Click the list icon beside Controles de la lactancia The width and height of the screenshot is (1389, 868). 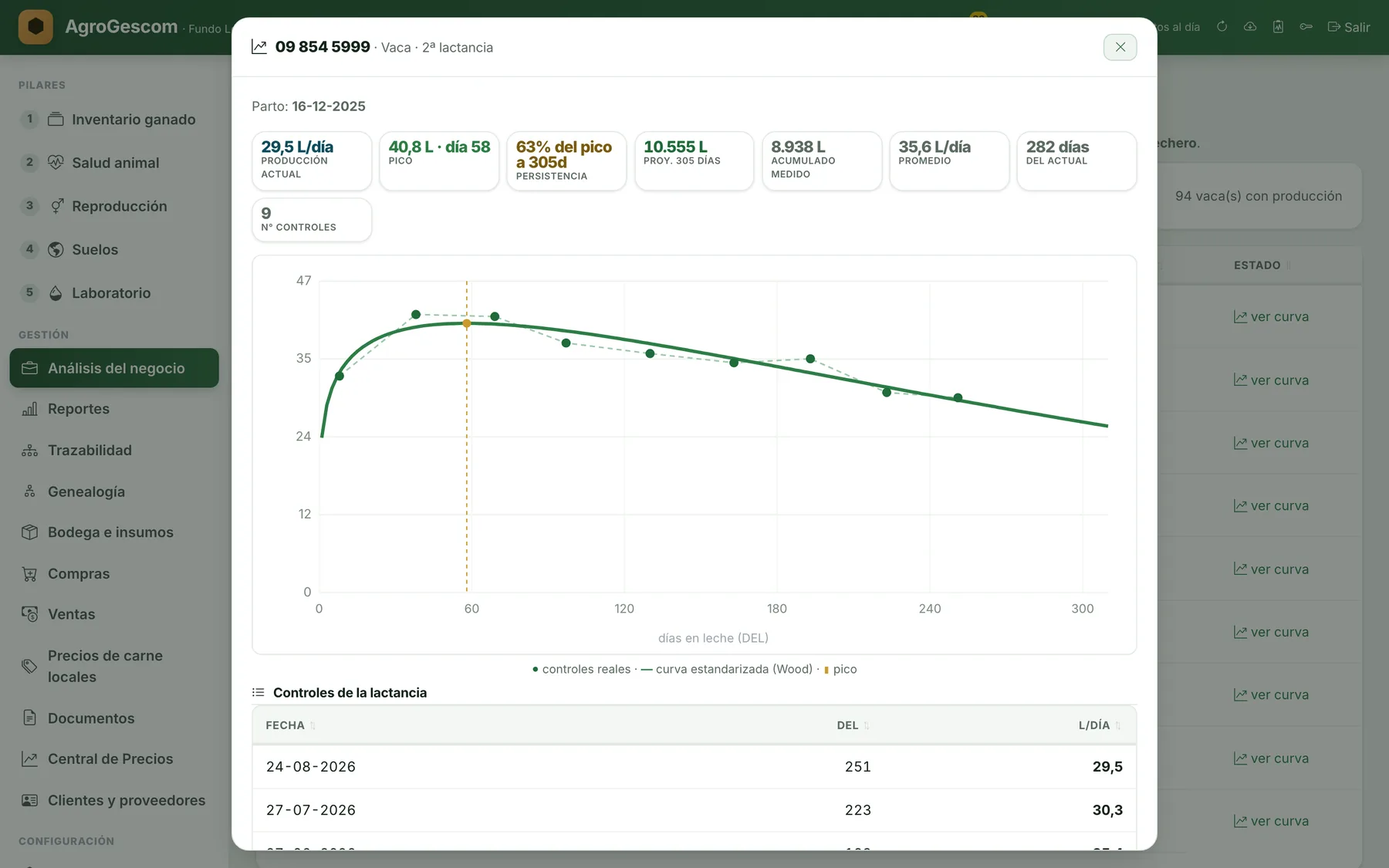pyautogui.click(x=259, y=693)
